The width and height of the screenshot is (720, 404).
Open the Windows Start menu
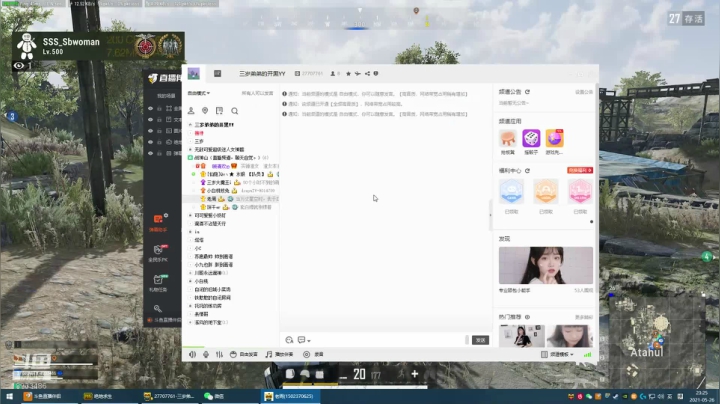(9, 396)
